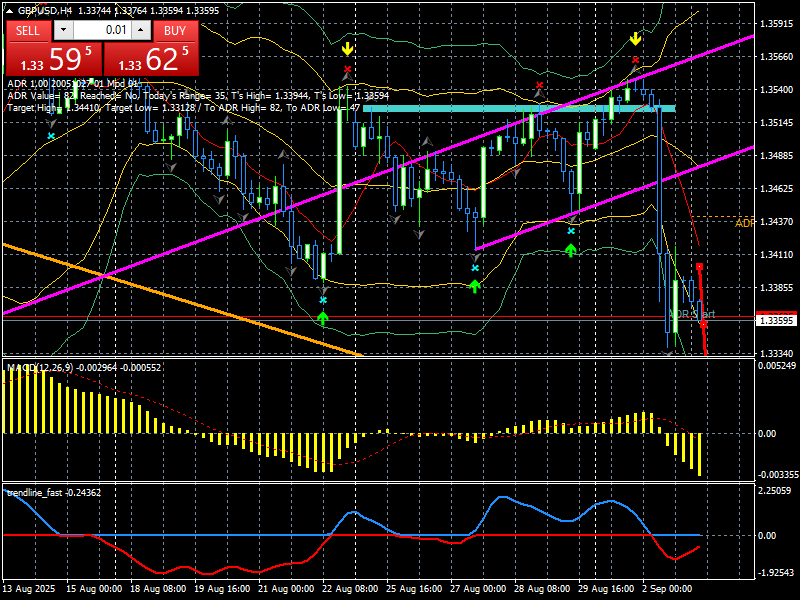Click the 1.35400 price axis label

click(777, 89)
